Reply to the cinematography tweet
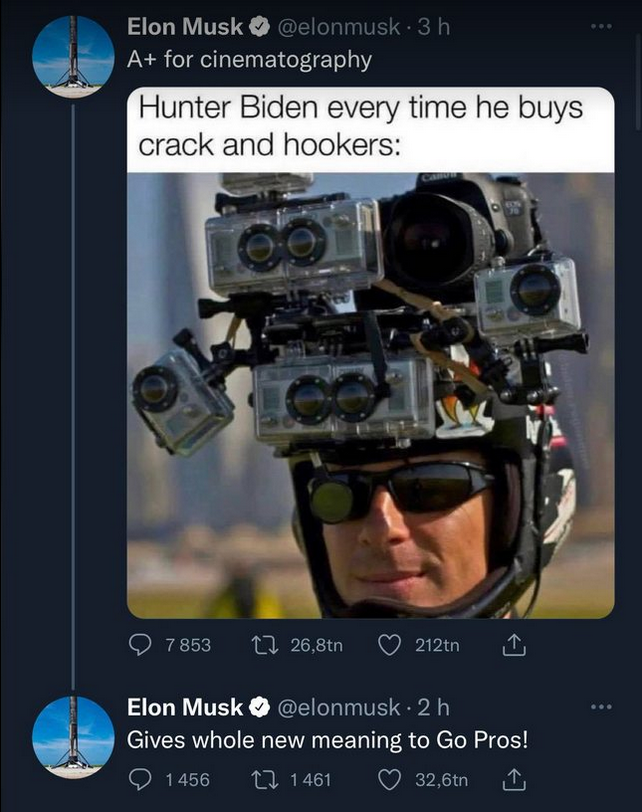 [139, 645]
